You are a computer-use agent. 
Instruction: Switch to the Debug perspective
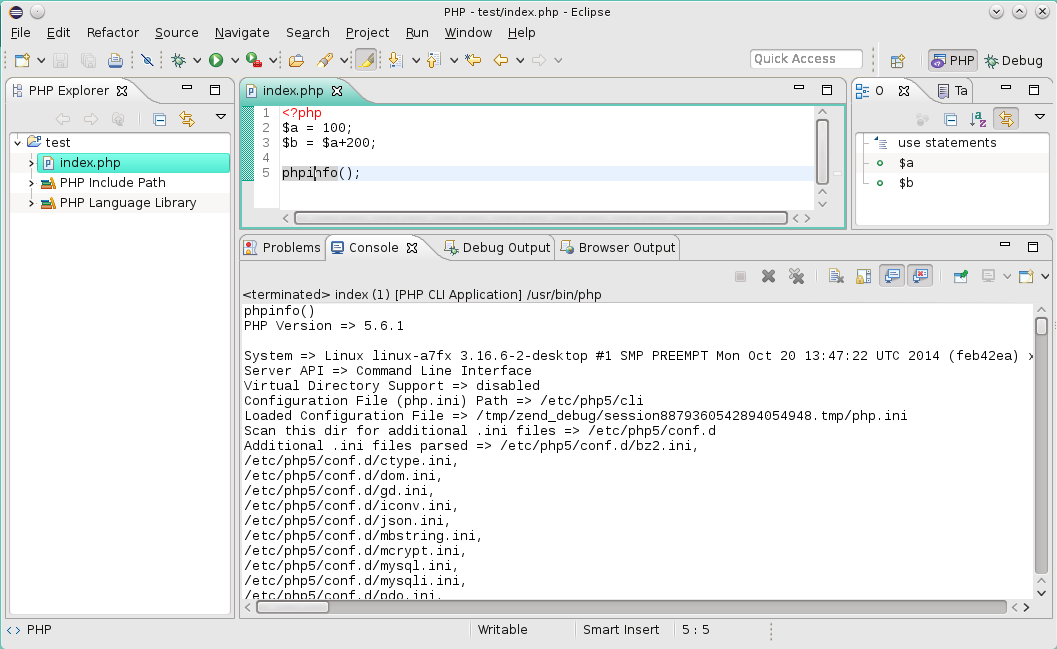(x=1013, y=60)
